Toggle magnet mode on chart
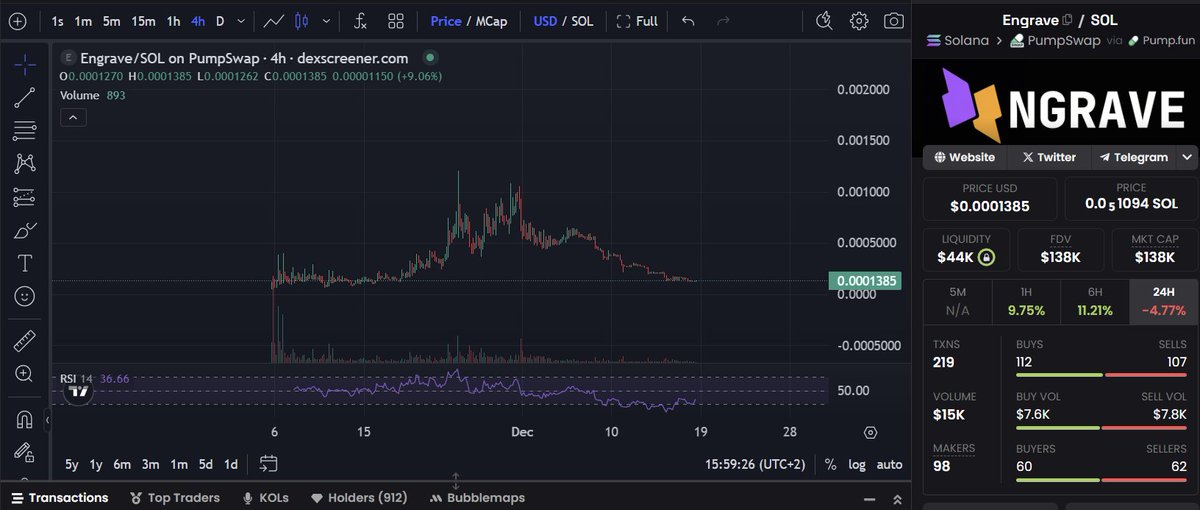The image size is (1200, 510). (25, 418)
